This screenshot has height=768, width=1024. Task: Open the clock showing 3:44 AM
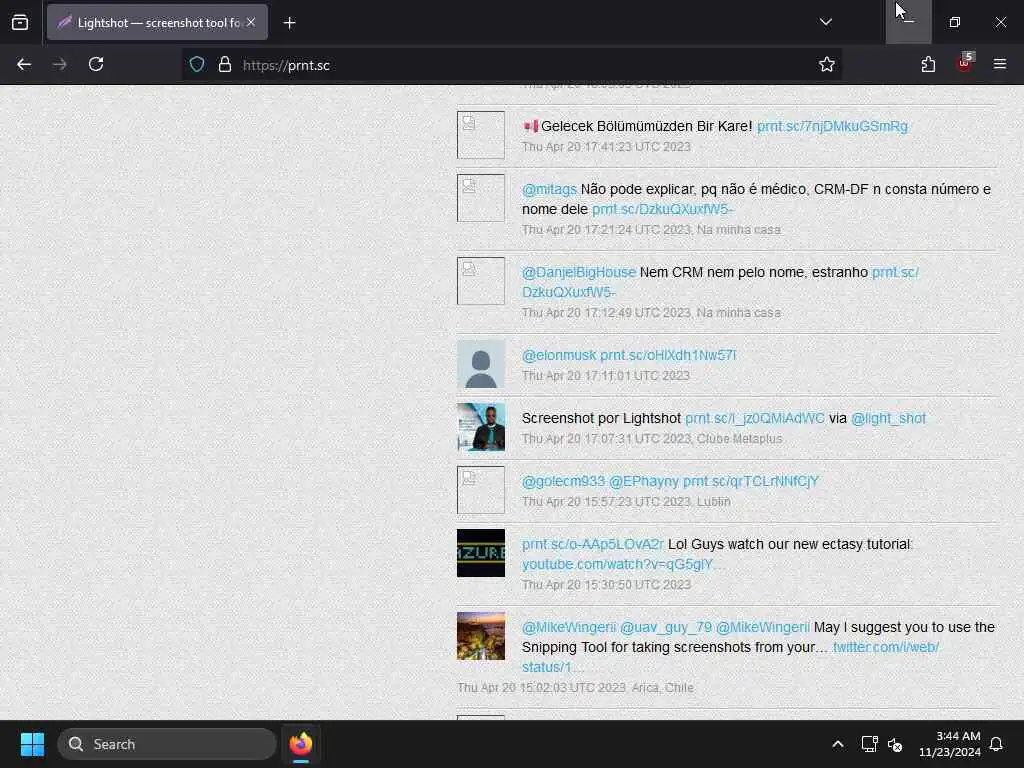tap(950, 744)
